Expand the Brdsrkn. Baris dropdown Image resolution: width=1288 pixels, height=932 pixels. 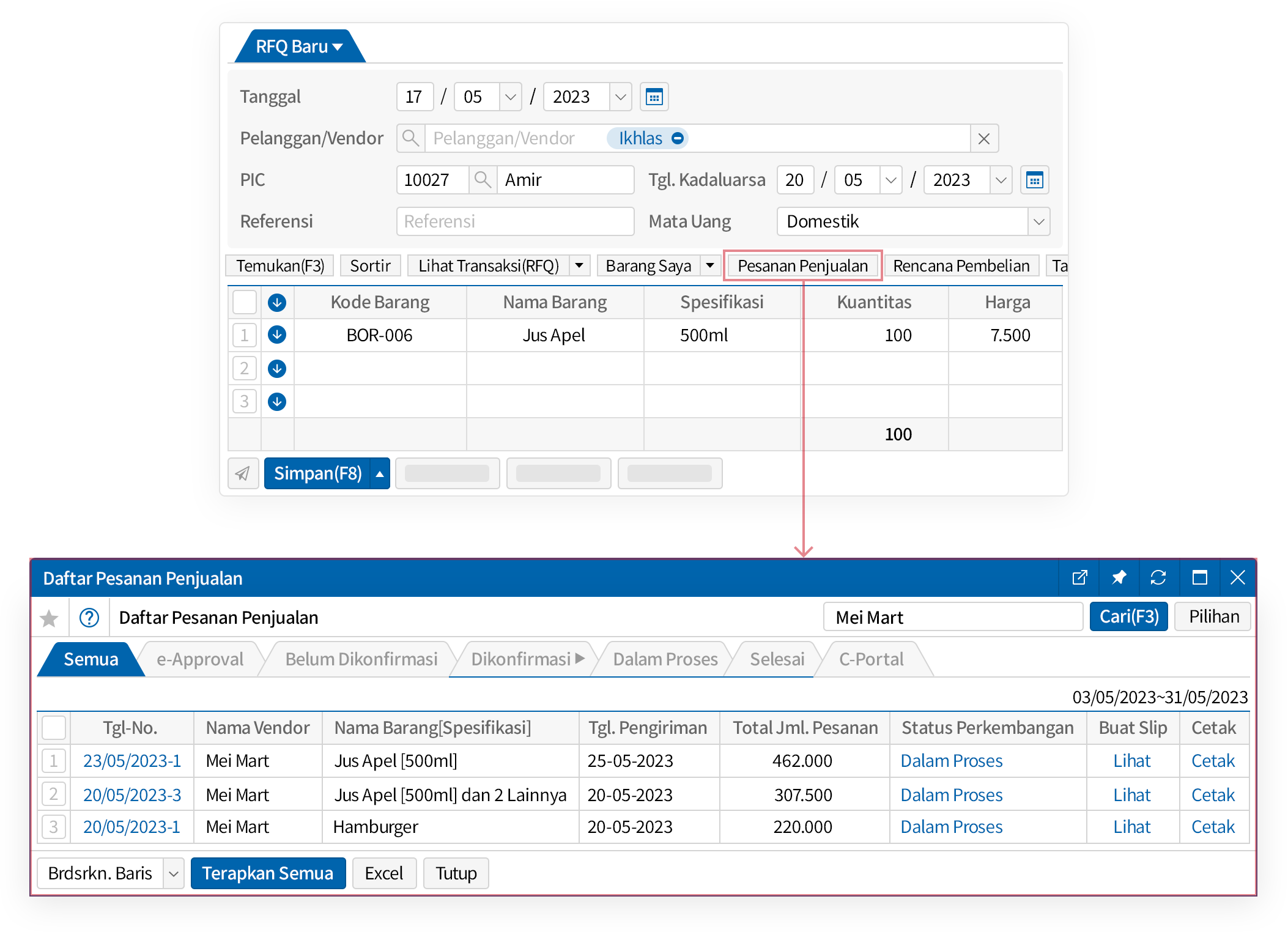point(174,873)
